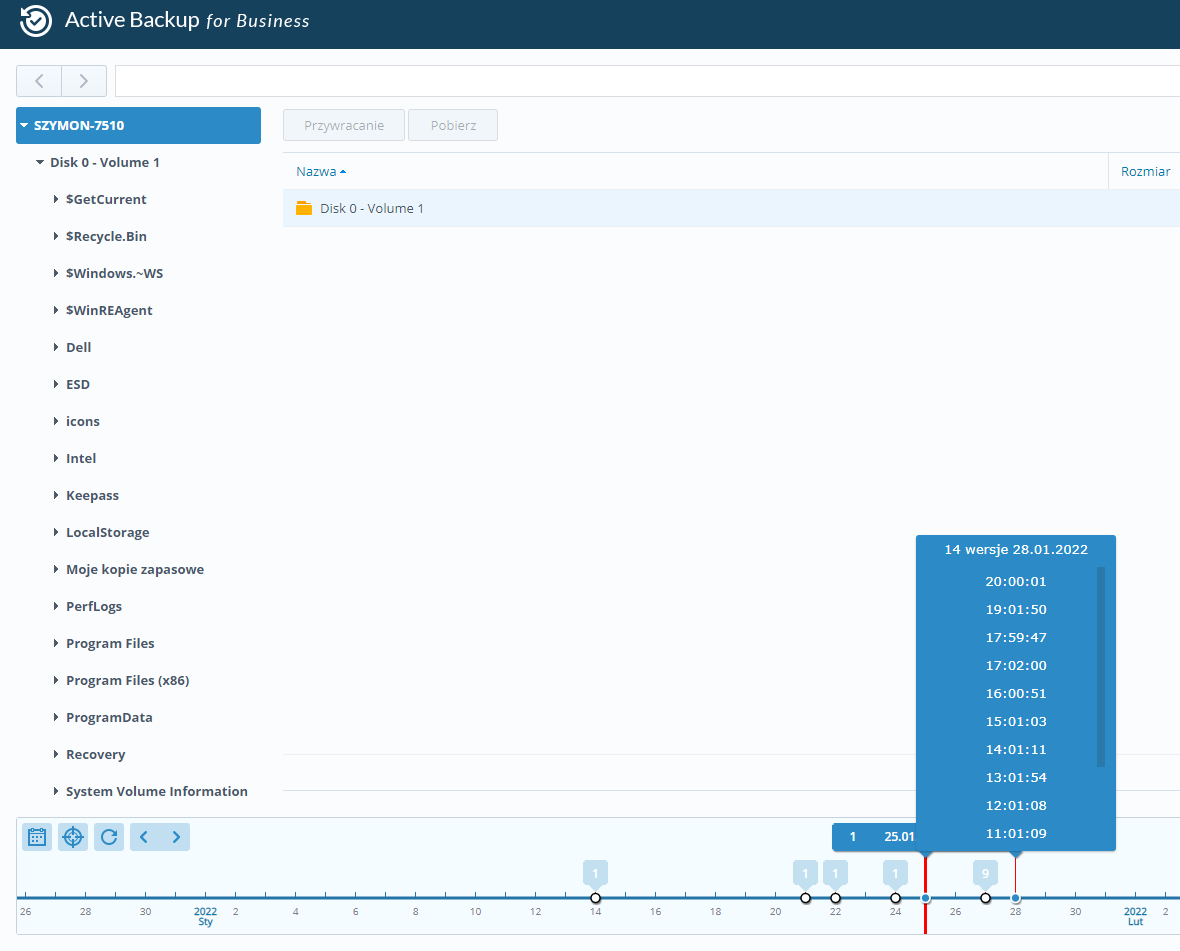The width and height of the screenshot is (1180, 951).
Task: Go forward with the navigation arrow
Action: 84,81
